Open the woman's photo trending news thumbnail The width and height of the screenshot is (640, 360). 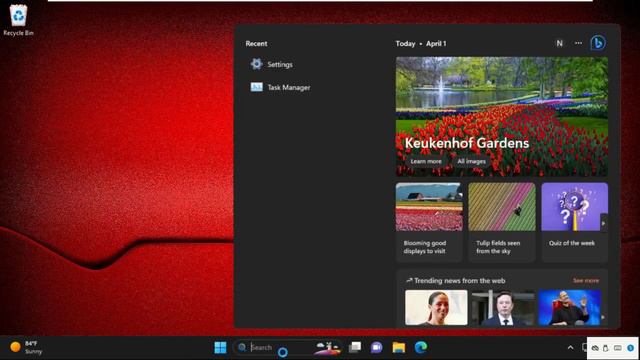(436, 307)
